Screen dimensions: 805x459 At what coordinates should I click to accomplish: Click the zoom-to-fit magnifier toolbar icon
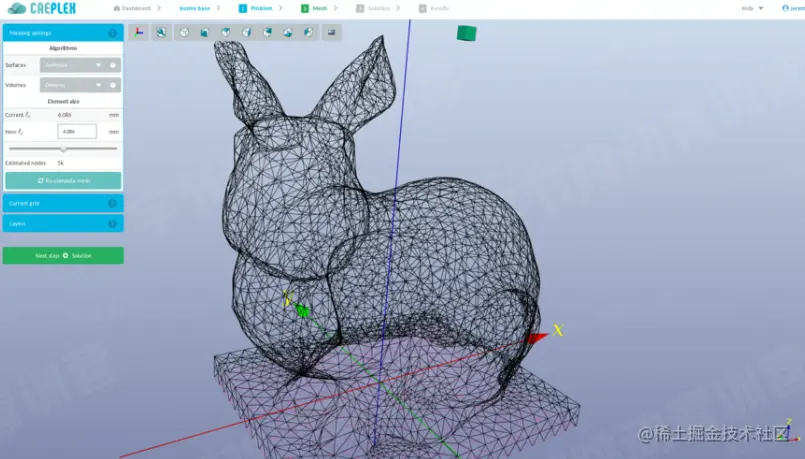[161, 32]
